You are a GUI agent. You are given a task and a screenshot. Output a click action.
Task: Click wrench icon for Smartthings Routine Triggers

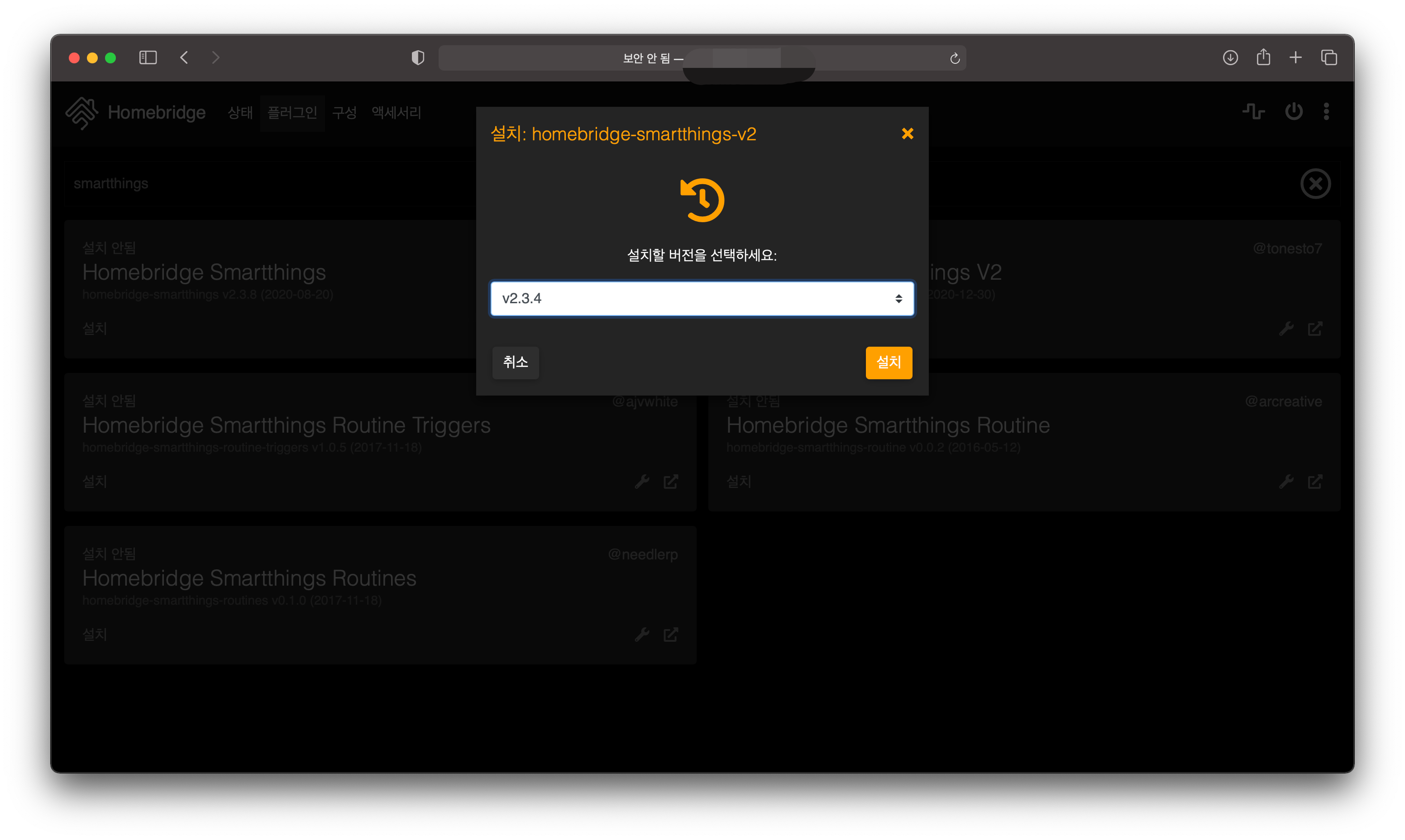tap(642, 482)
